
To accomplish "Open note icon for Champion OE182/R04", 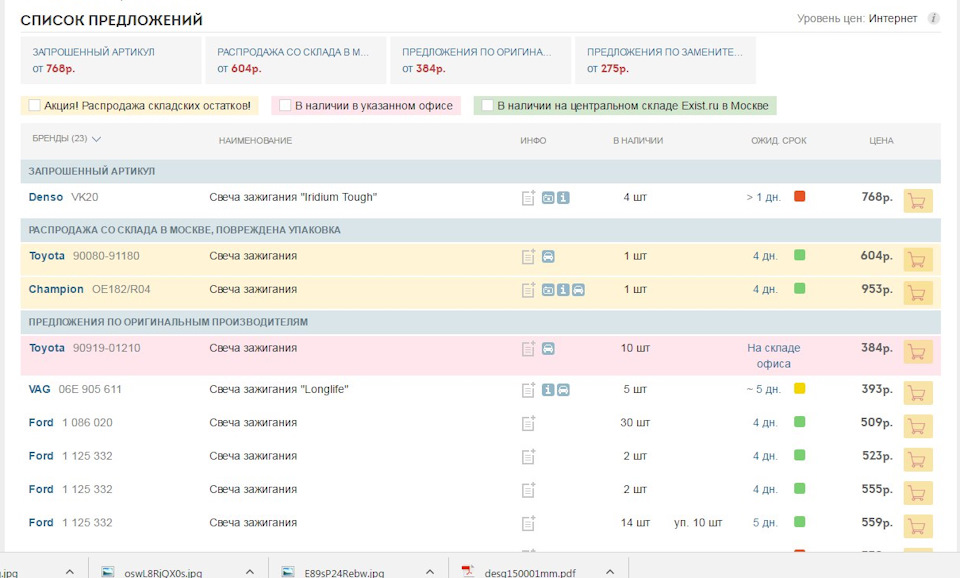I will point(528,290).
